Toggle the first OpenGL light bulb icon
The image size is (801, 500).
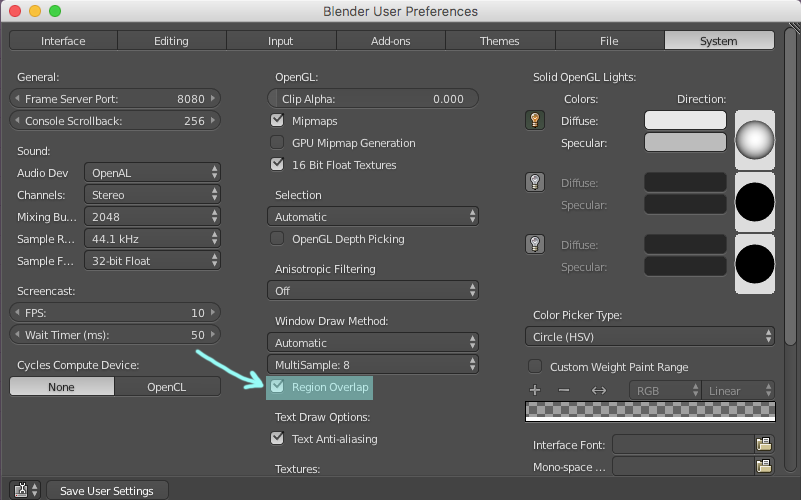(535, 121)
